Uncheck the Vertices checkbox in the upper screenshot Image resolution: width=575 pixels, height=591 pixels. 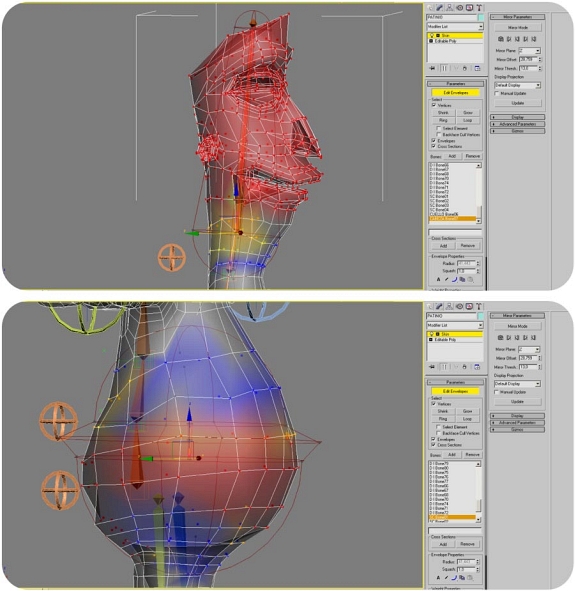pyautogui.click(x=434, y=105)
